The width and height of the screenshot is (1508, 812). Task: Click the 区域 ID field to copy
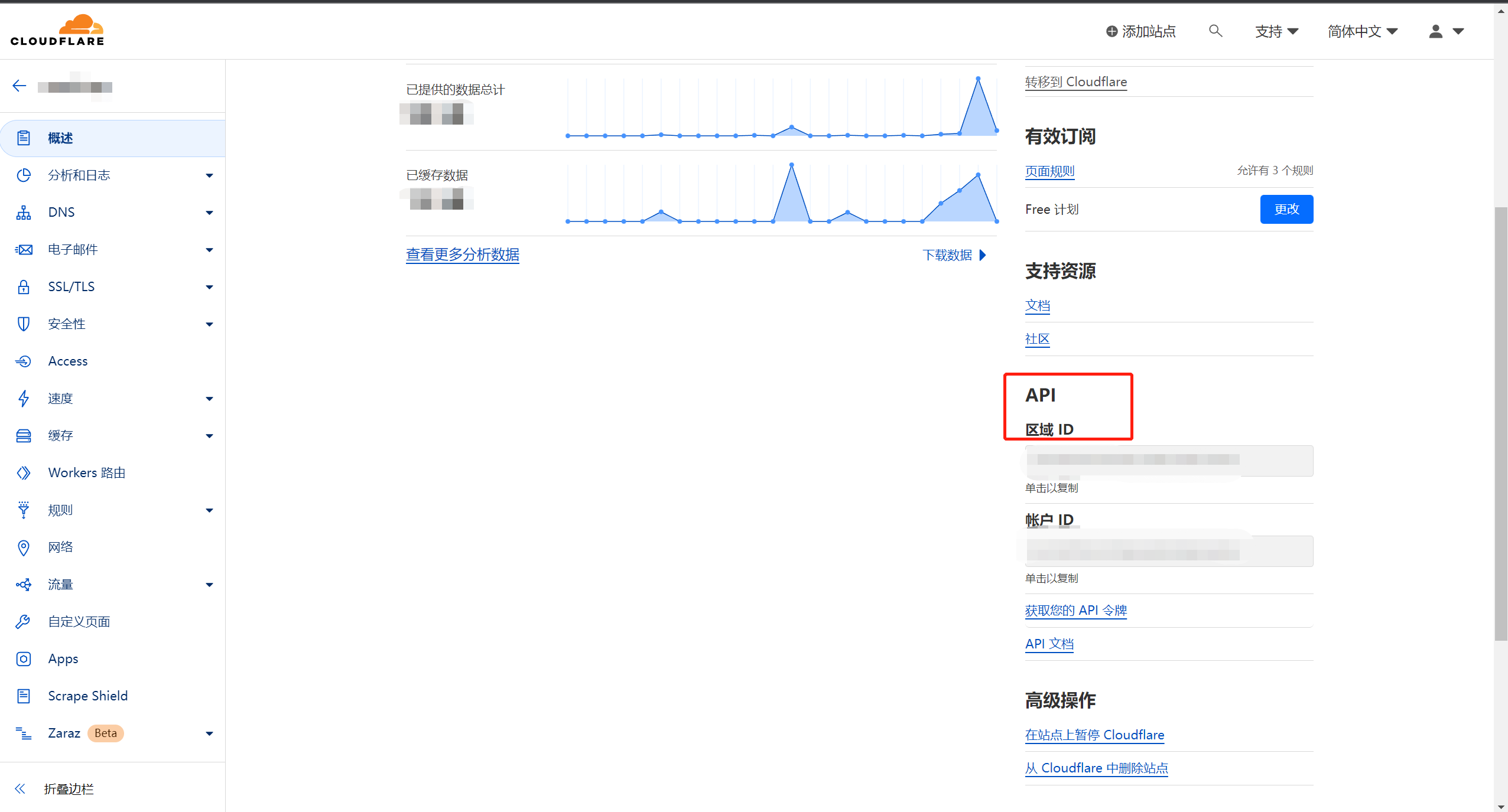pyautogui.click(x=1168, y=461)
